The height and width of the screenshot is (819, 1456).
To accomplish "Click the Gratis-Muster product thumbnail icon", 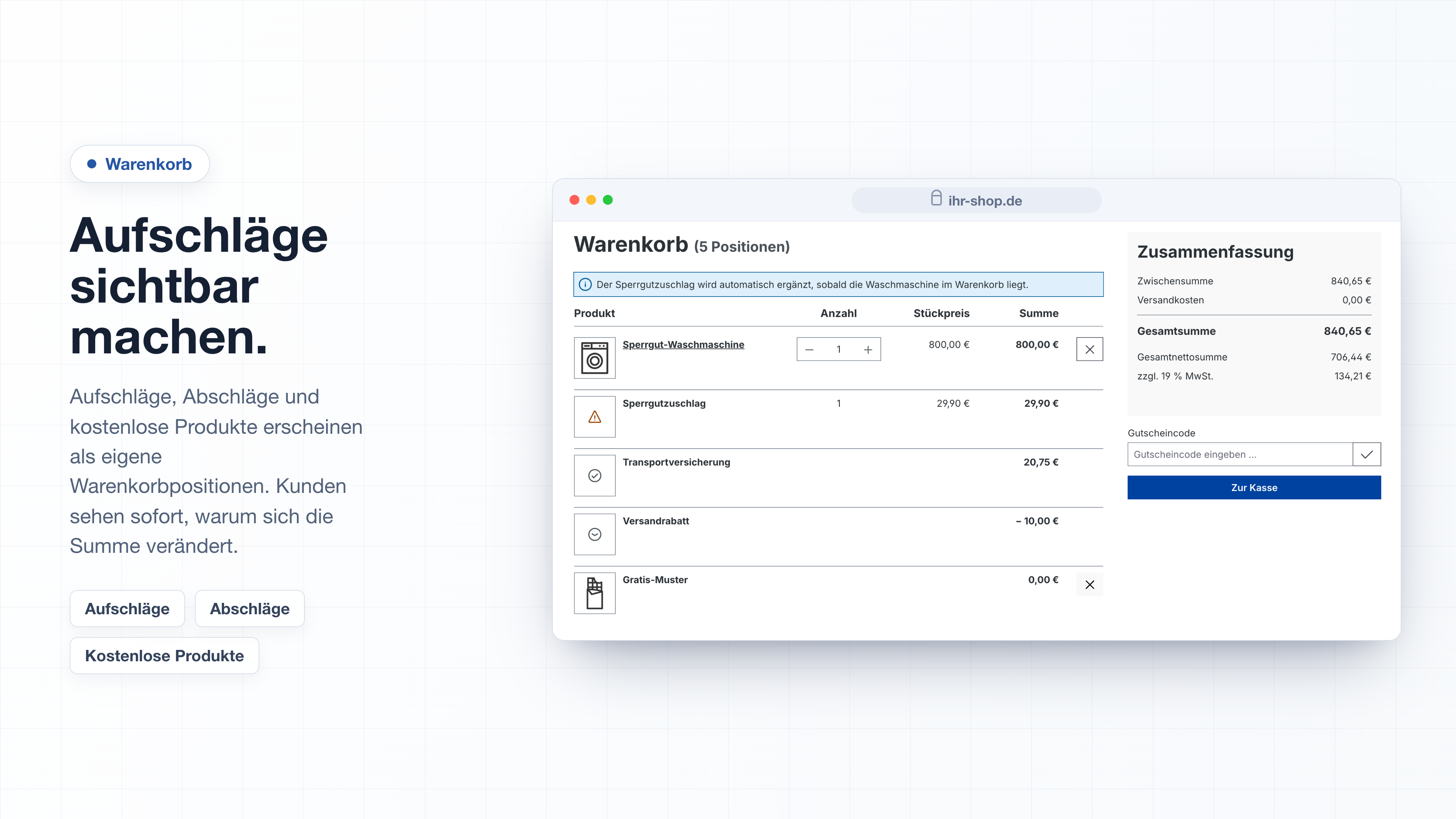I will 595,593.
